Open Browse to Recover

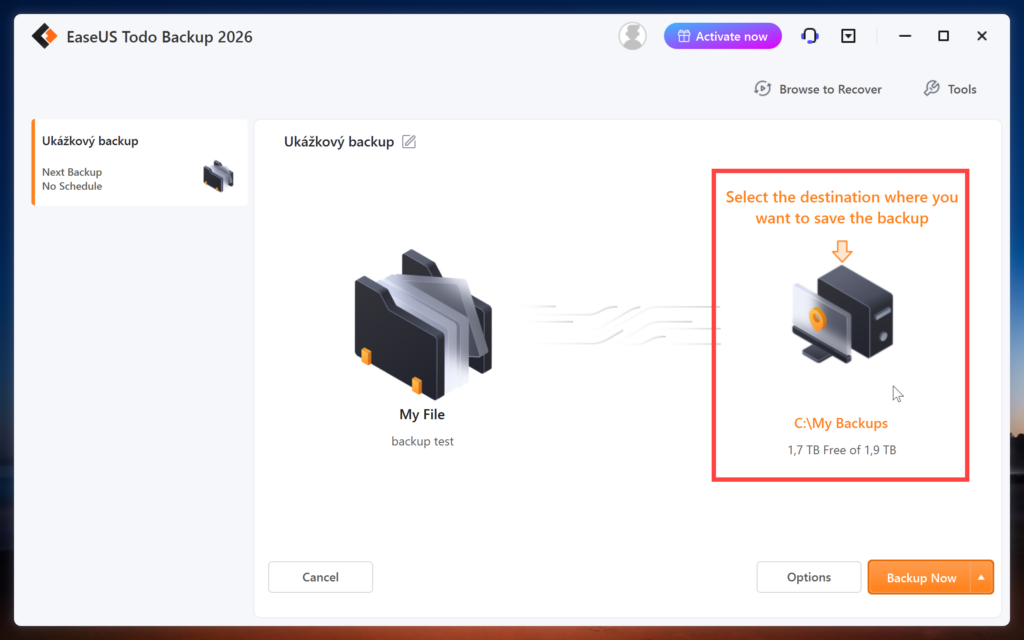click(x=818, y=89)
